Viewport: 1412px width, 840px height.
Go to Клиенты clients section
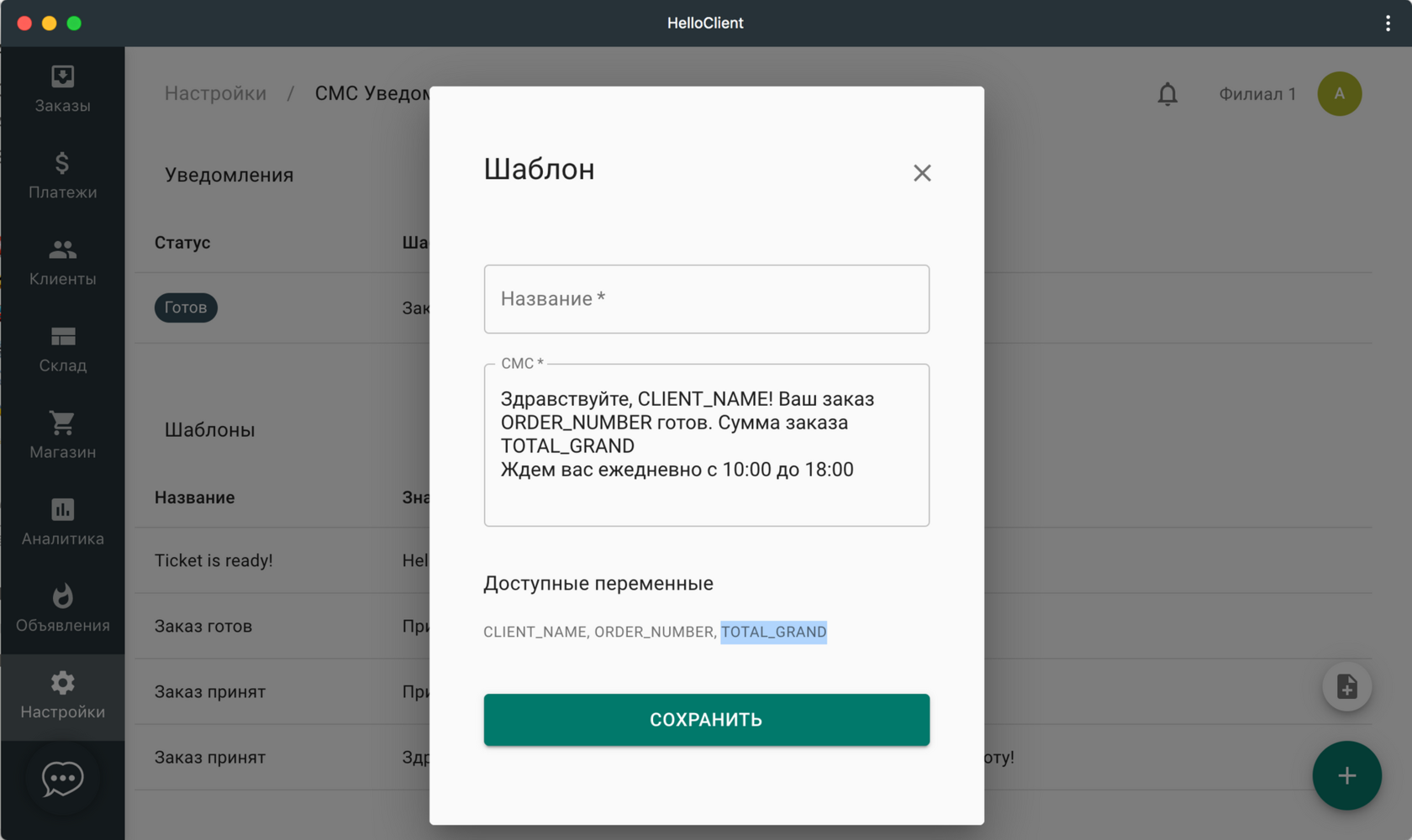[62, 262]
